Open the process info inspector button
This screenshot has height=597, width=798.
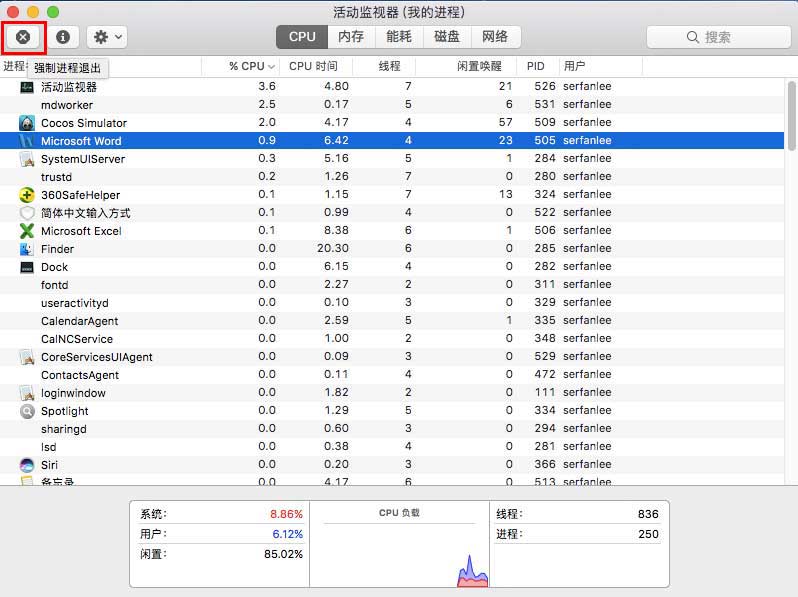pos(63,37)
